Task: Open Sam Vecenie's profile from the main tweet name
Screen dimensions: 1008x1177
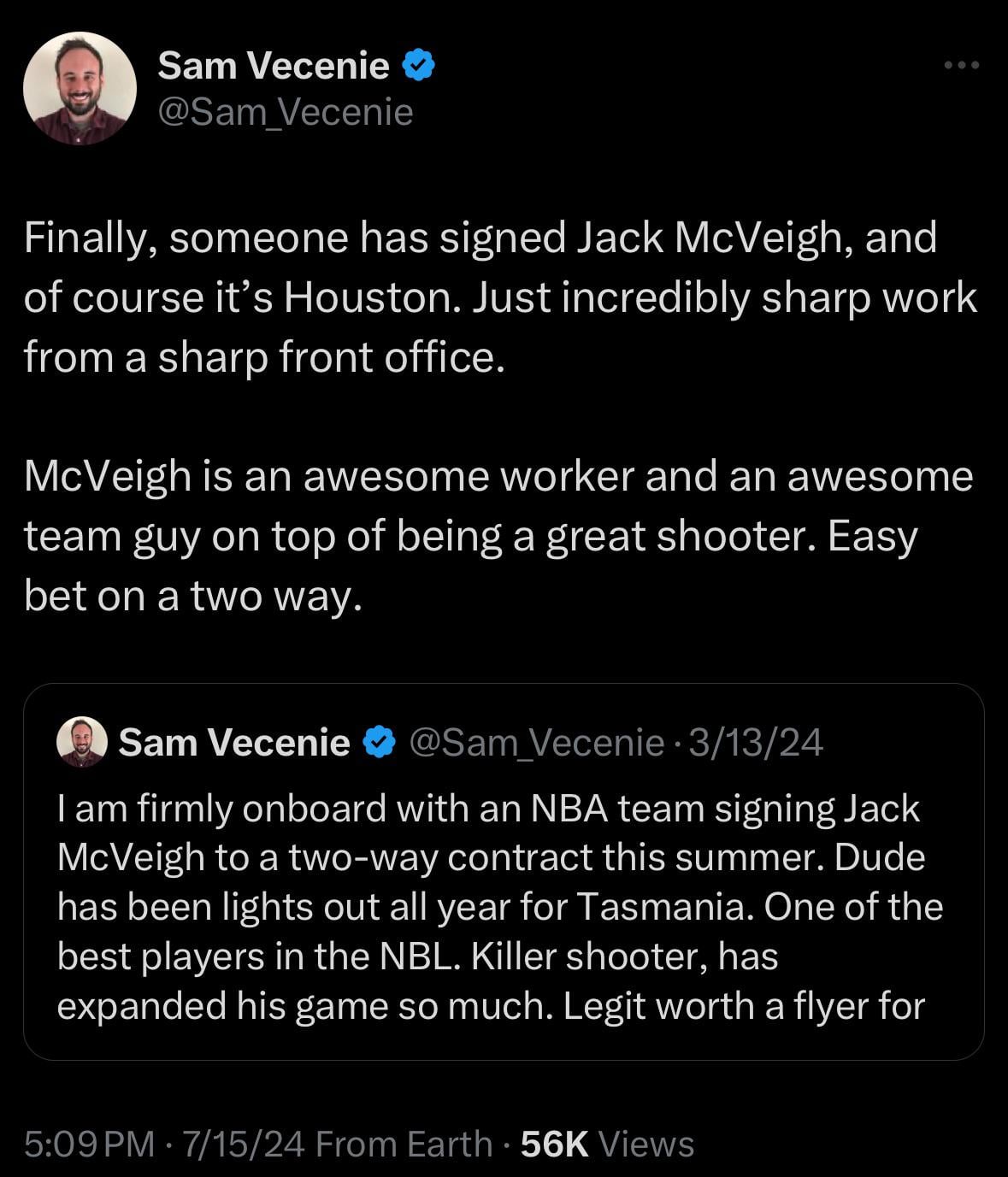Action: point(274,66)
